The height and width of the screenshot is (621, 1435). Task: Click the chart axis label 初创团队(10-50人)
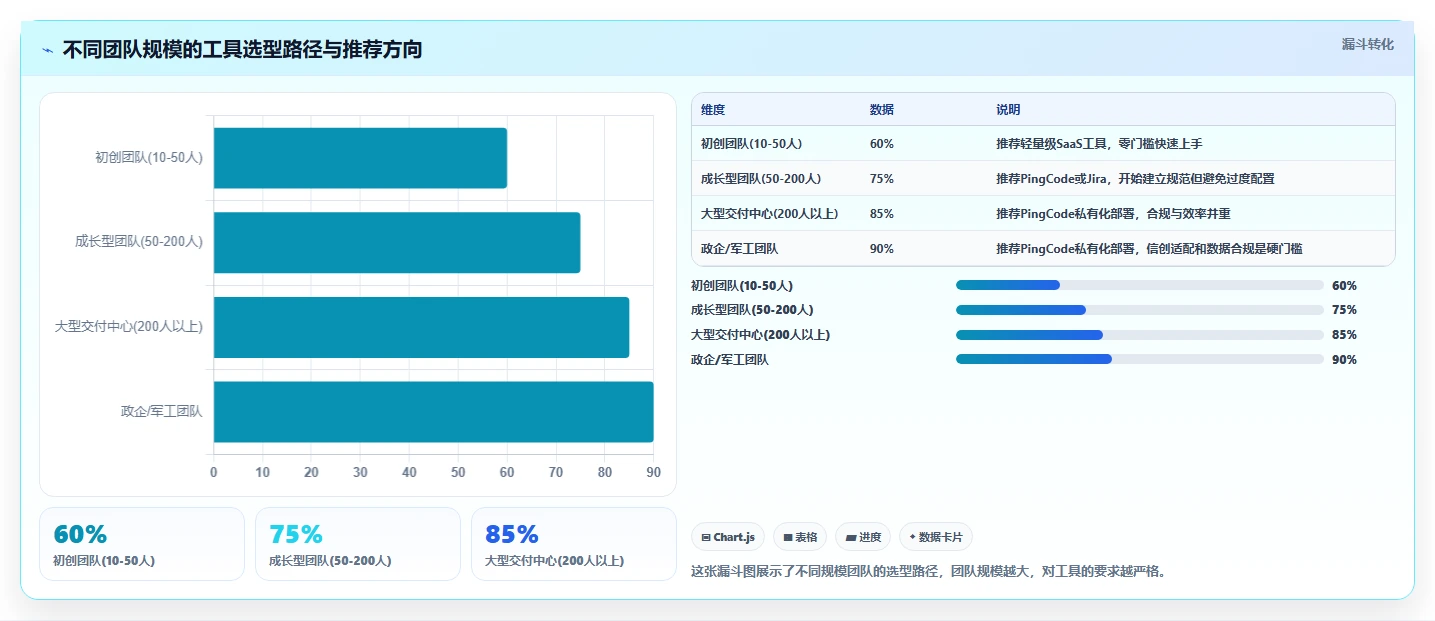149,157
